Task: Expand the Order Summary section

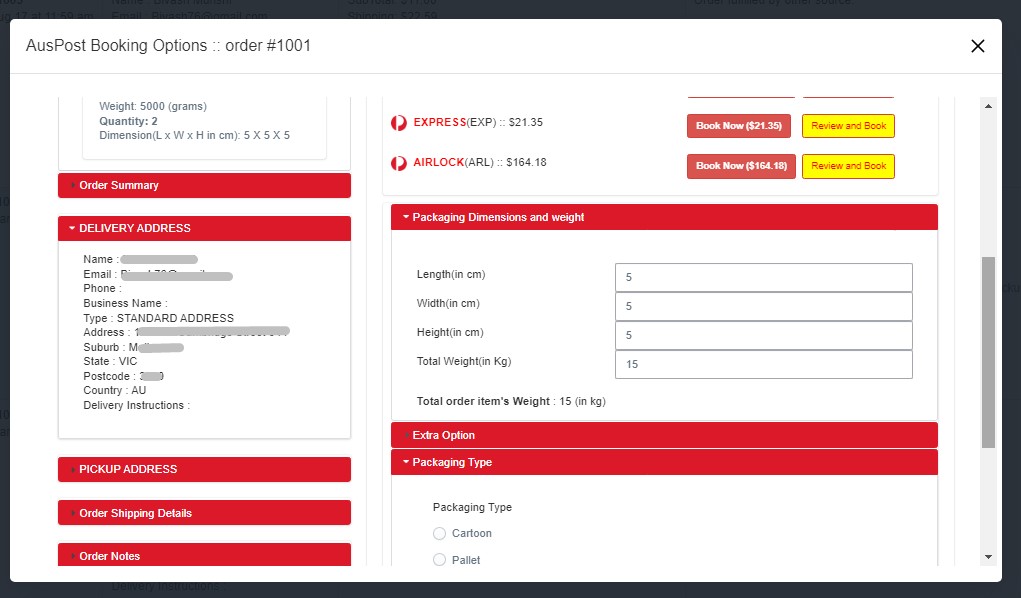Action: pyautogui.click(x=204, y=185)
